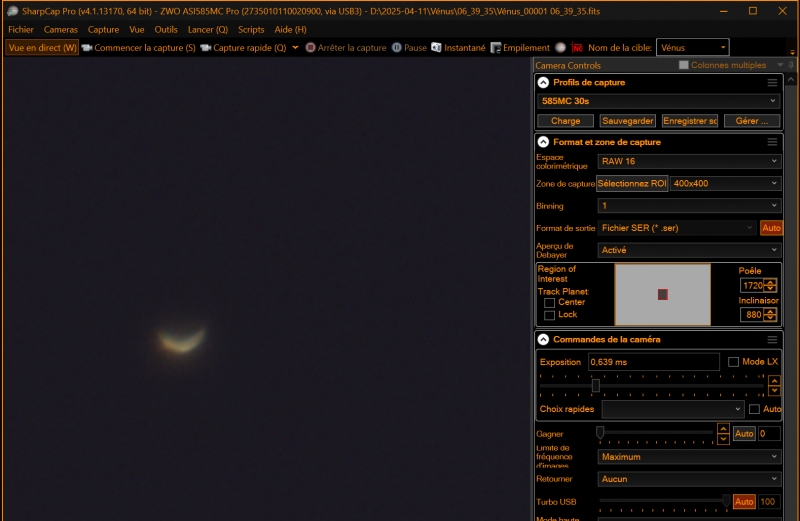Increase Exposition with the up stepper arrow
Screen dimensions: 800x521
tap(774, 380)
